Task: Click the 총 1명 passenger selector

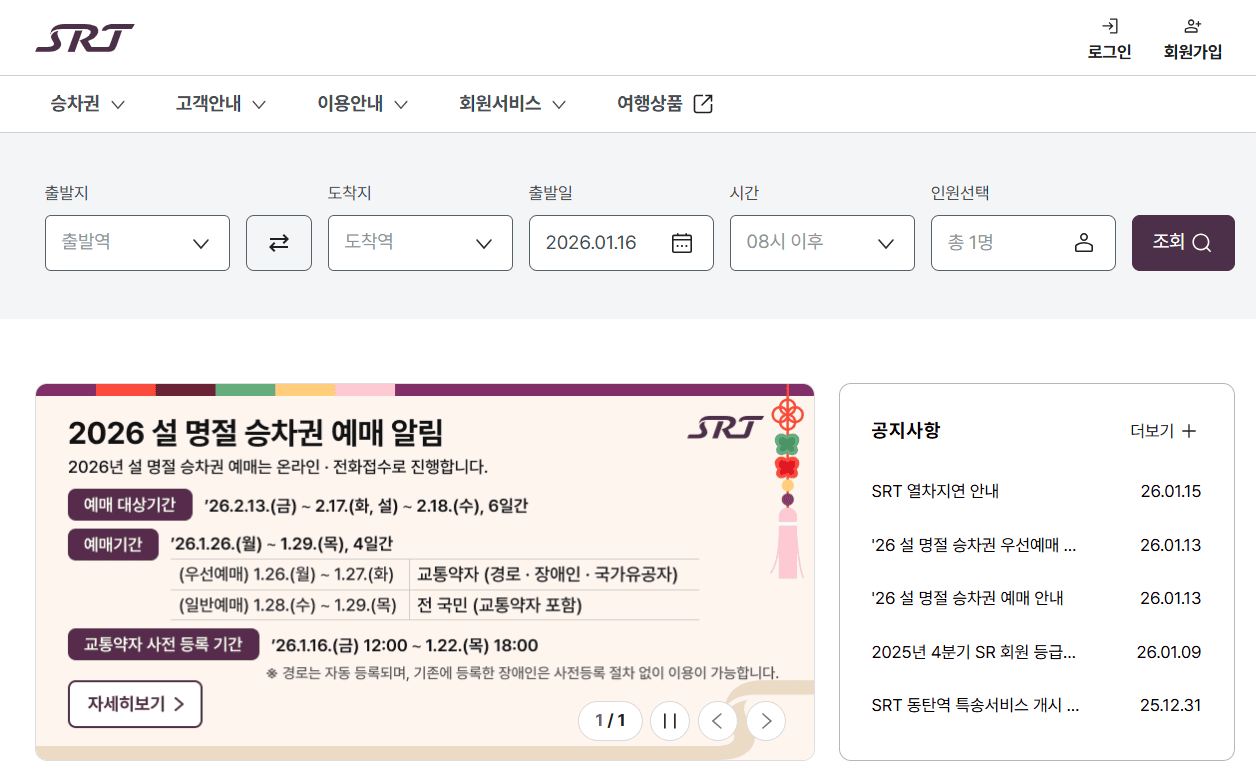Action: click(1023, 243)
